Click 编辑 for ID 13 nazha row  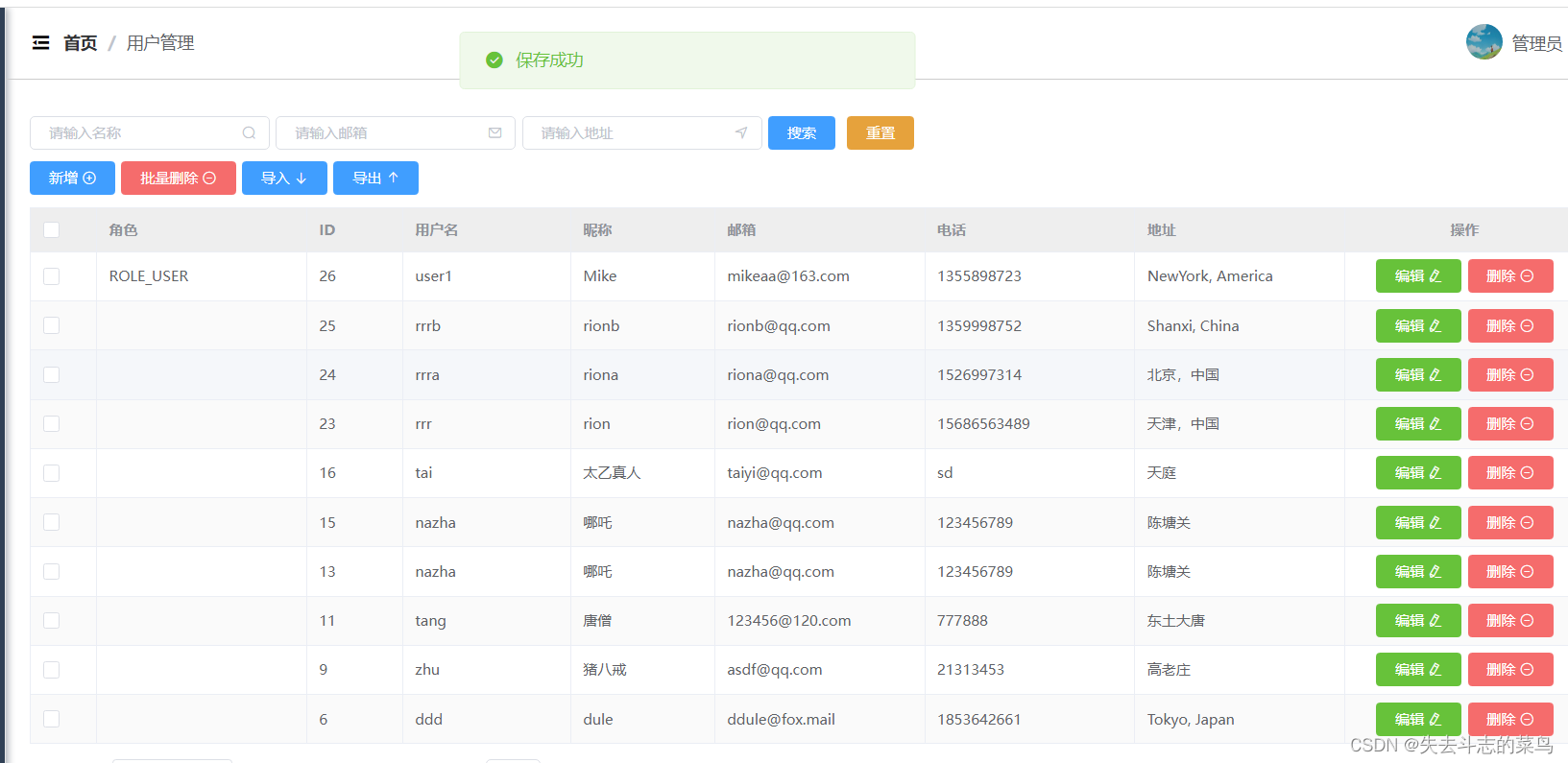pyautogui.click(x=1418, y=572)
